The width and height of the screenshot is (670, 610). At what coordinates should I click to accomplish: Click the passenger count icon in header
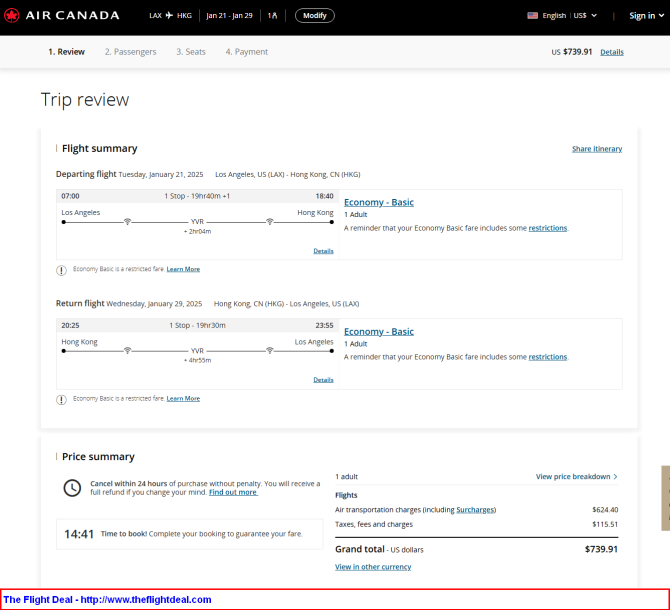(273, 15)
